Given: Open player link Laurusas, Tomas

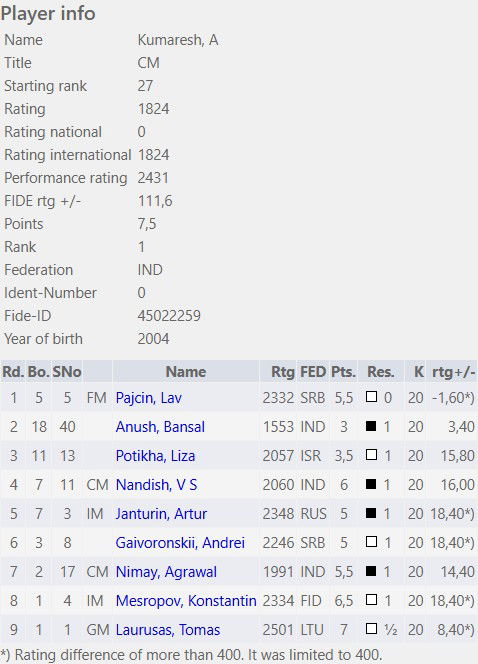Looking at the screenshot, I should click(x=168, y=630).
